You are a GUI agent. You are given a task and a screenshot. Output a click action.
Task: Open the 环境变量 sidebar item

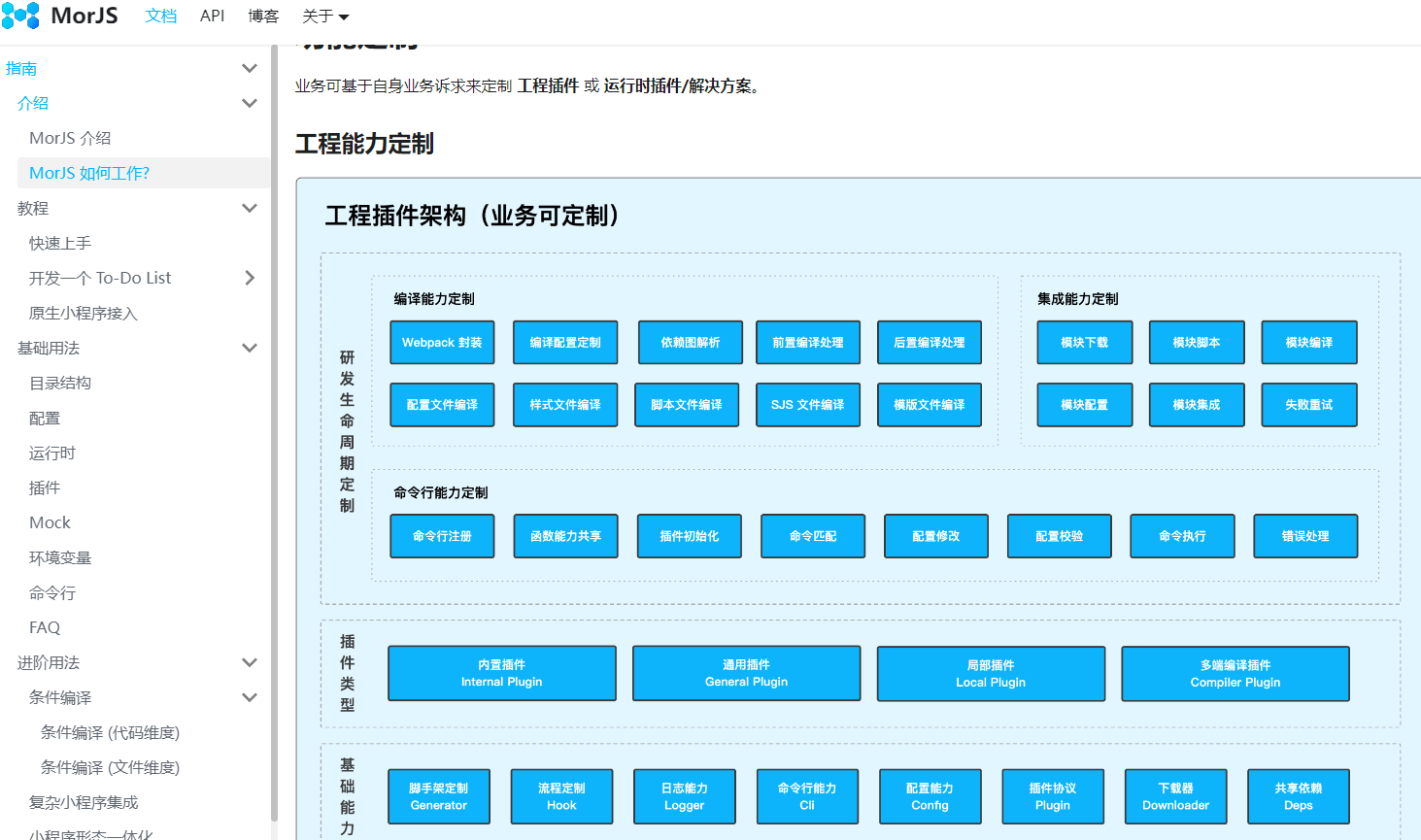(x=60, y=557)
